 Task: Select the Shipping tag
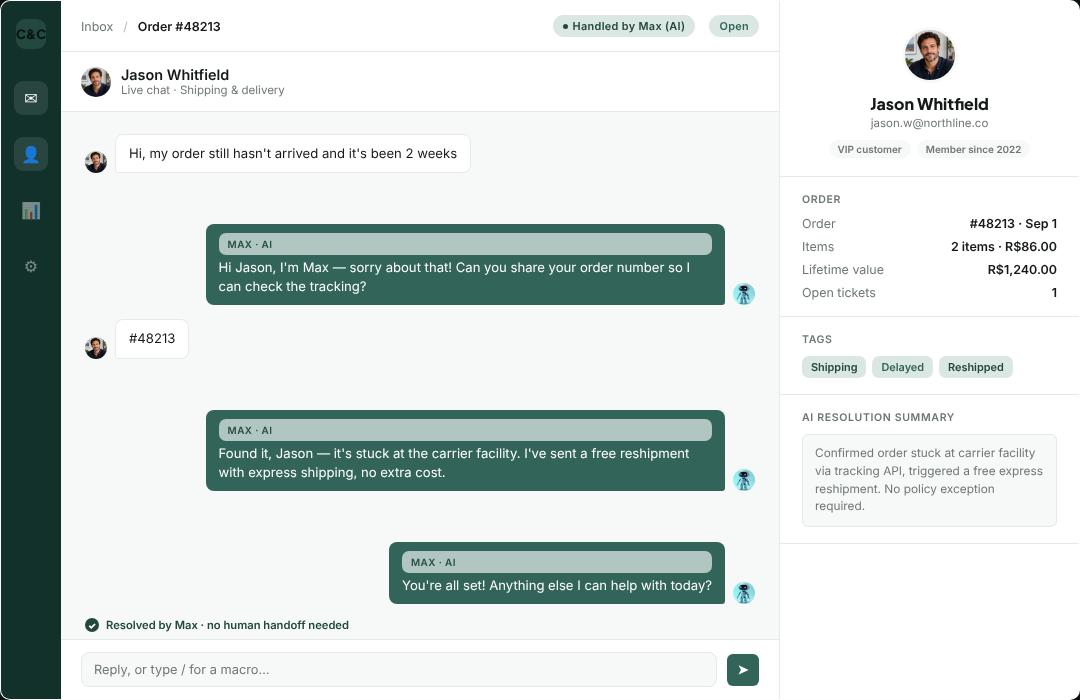pyautogui.click(x=834, y=367)
